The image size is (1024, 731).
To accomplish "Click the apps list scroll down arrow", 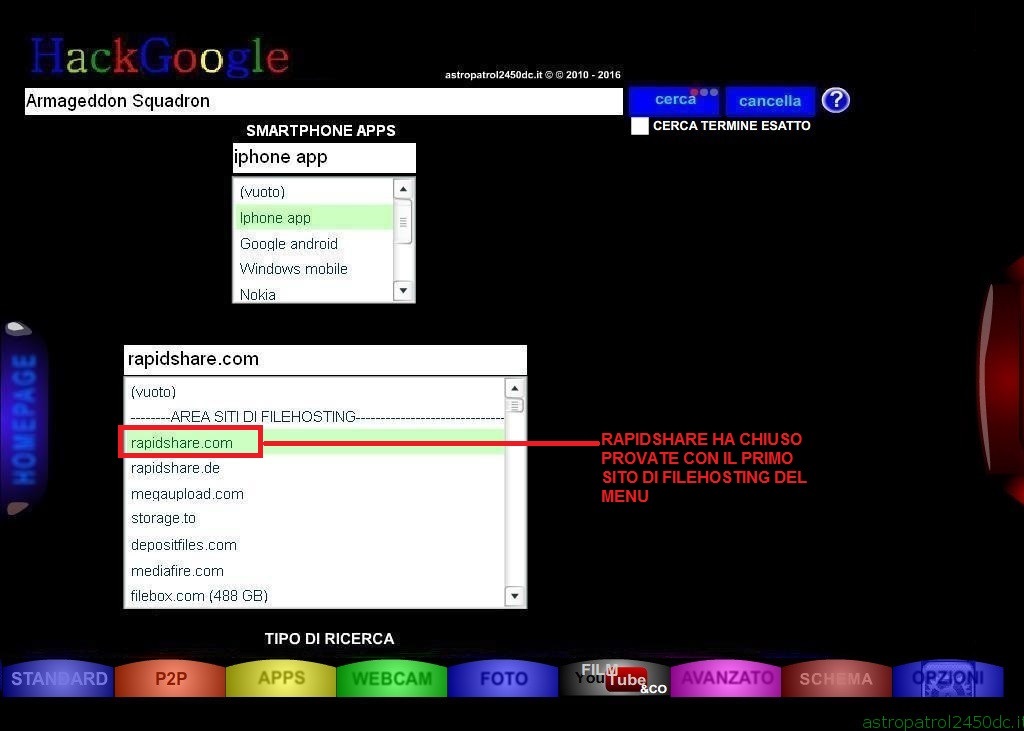I will [x=403, y=291].
